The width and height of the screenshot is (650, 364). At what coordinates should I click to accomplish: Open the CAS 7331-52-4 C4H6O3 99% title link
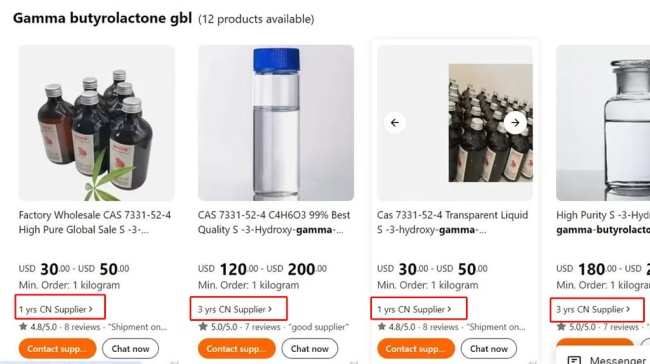274,222
